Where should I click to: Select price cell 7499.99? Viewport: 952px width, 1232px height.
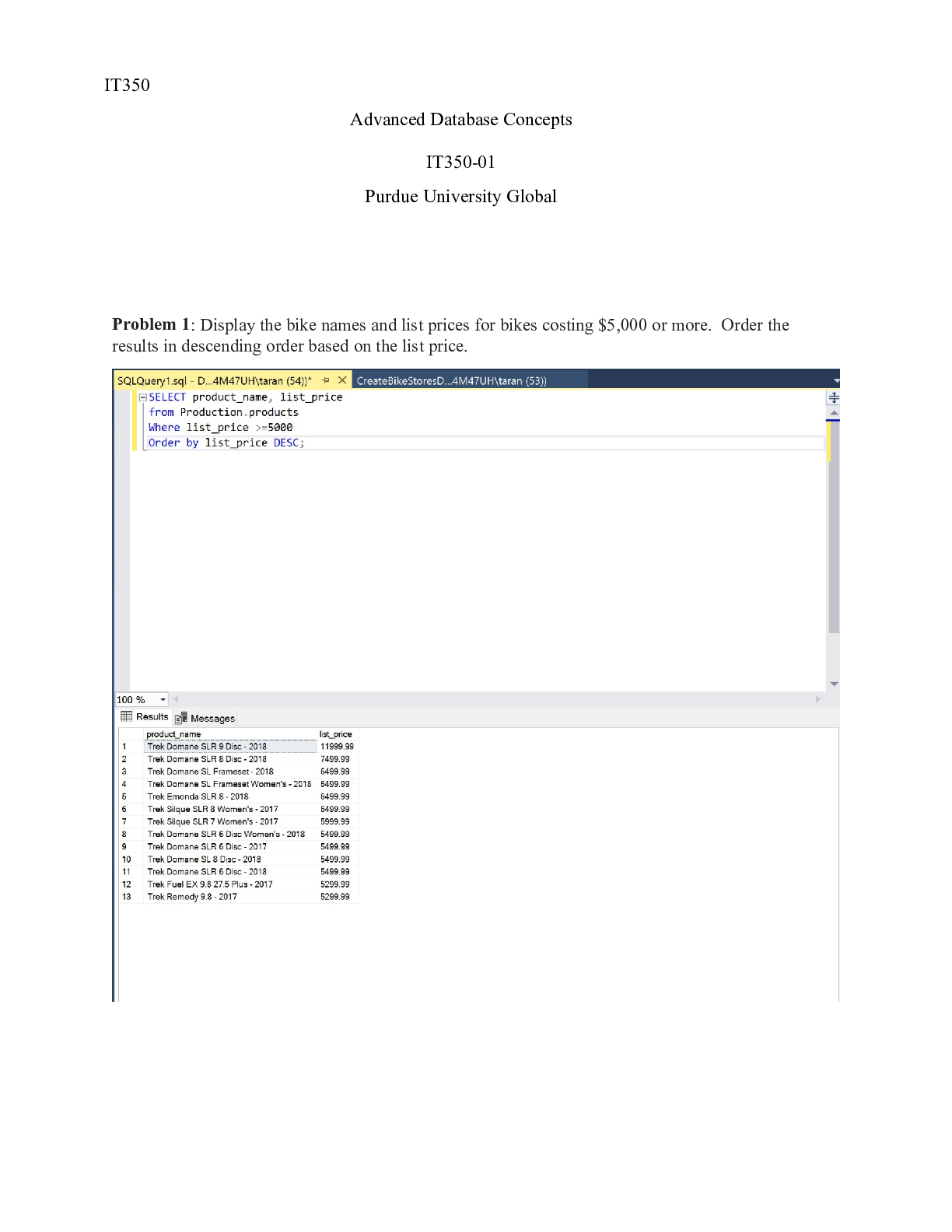pos(337,759)
